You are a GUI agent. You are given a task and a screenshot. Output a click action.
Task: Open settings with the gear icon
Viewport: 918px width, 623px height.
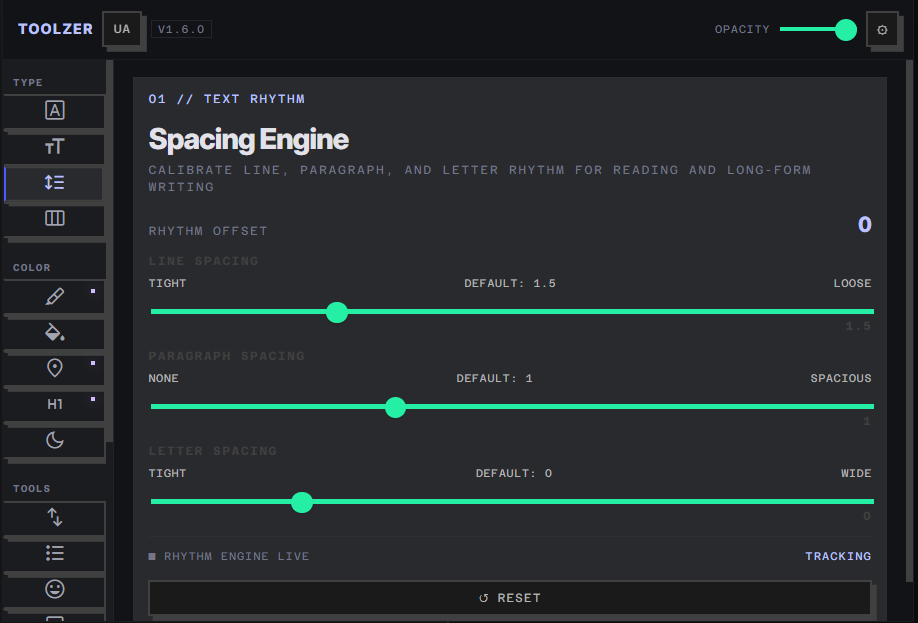click(x=882, y=29)
